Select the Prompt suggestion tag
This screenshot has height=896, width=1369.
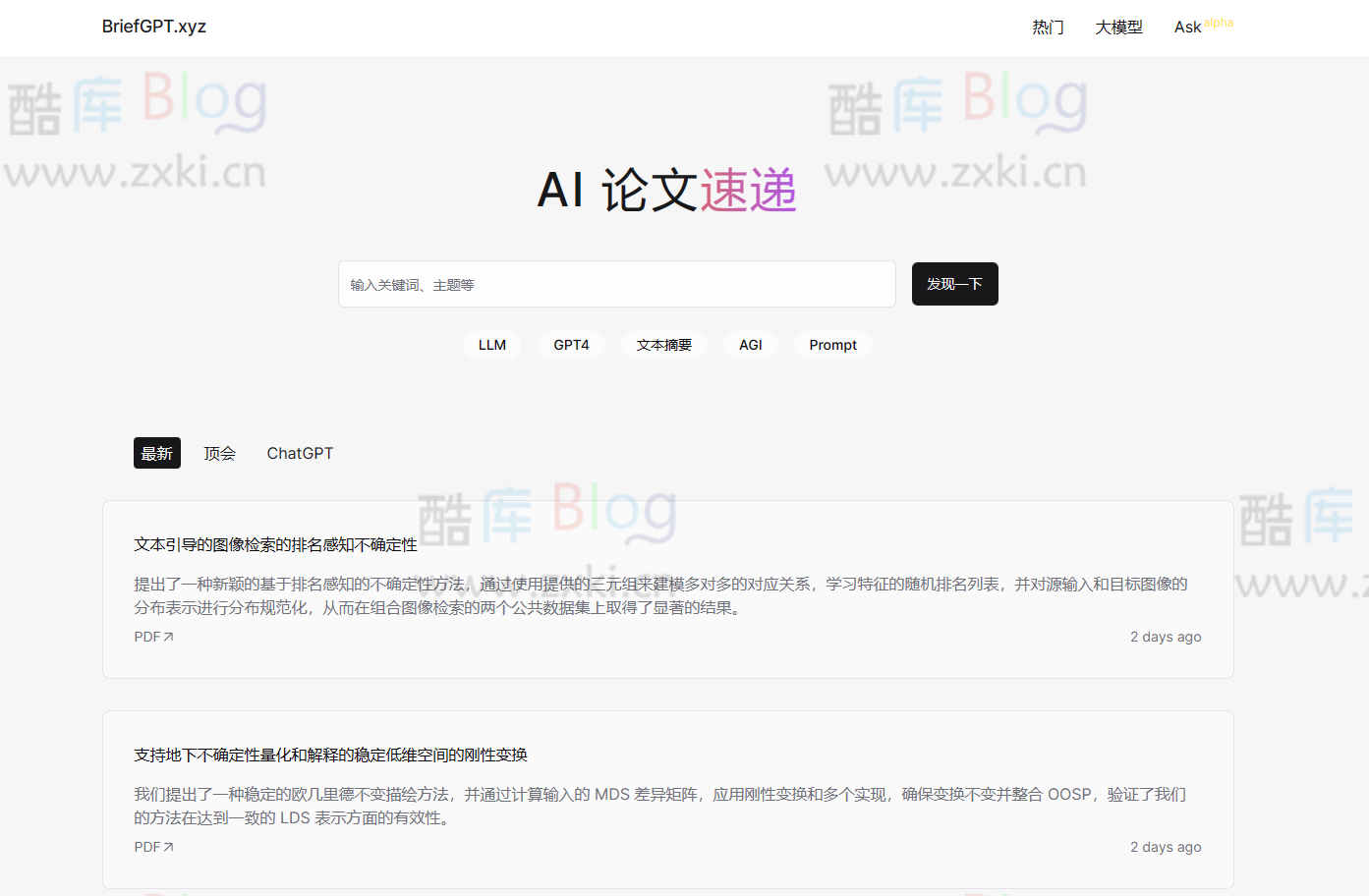tap(832, 345)
